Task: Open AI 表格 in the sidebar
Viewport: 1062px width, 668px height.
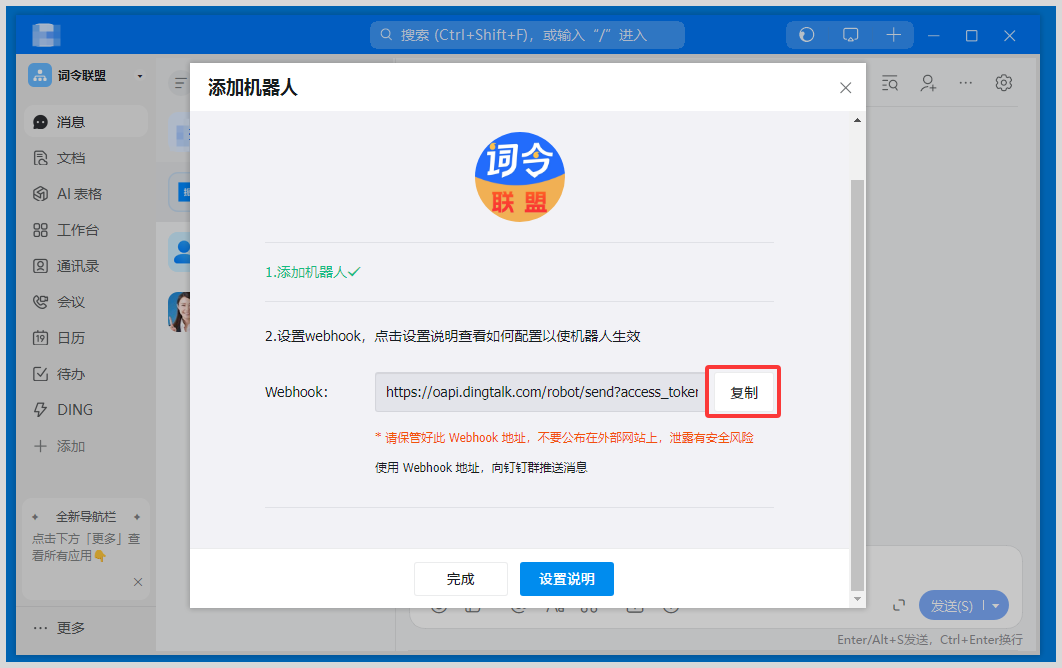Action: click(78, 194)
